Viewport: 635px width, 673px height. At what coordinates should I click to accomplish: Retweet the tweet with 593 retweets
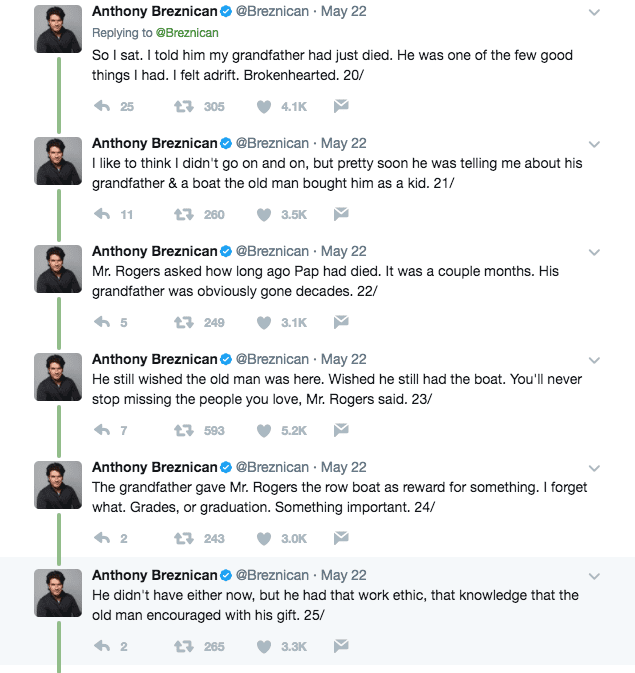point(183,430)
